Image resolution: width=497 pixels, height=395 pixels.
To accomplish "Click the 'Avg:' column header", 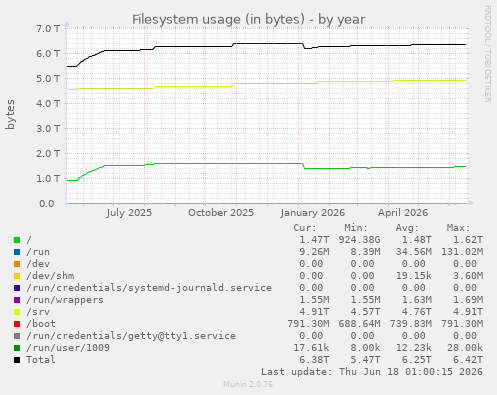I will (407, 228).
